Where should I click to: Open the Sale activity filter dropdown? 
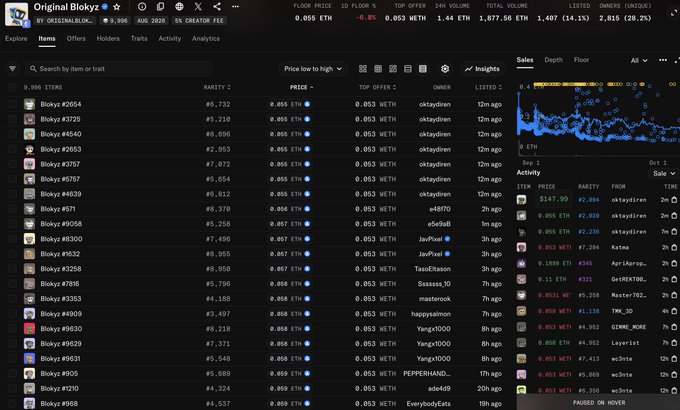click(664, 173)
